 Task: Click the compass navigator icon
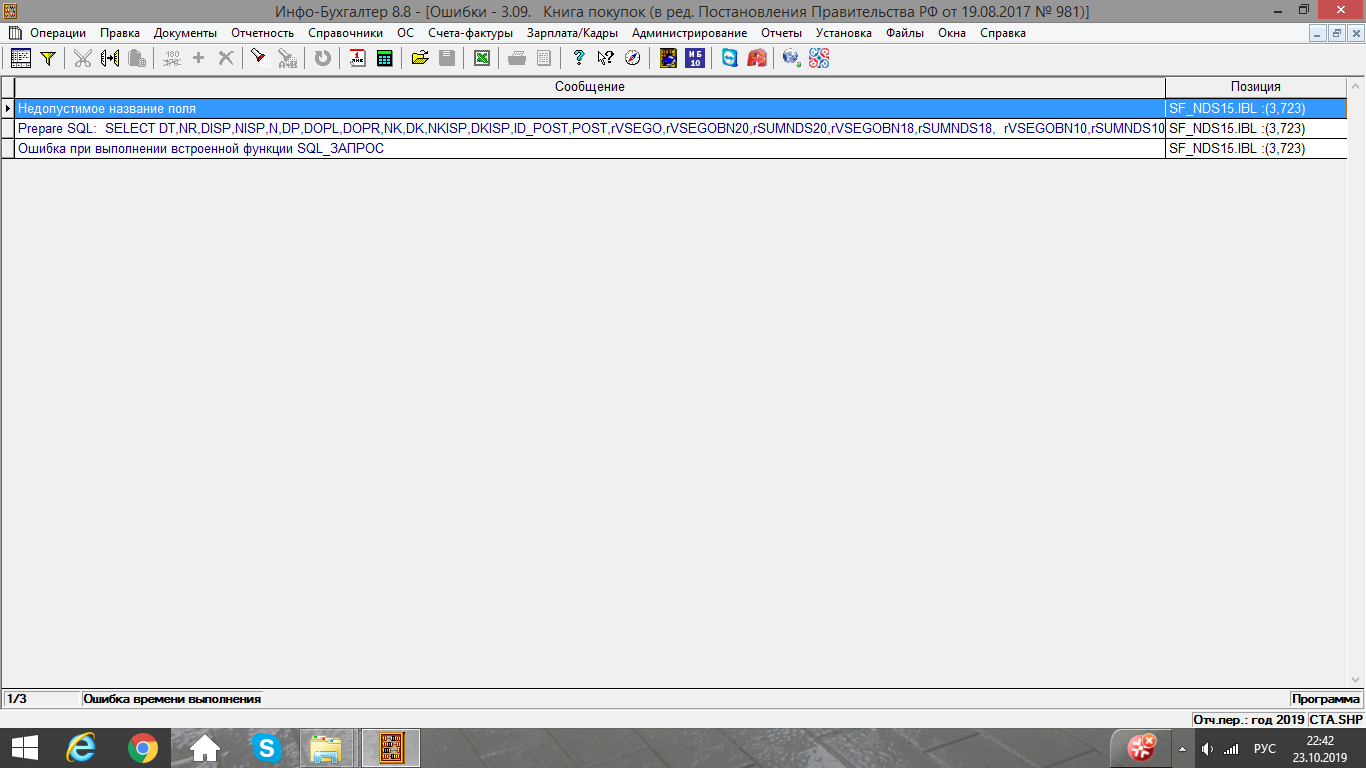click(632, 58)
